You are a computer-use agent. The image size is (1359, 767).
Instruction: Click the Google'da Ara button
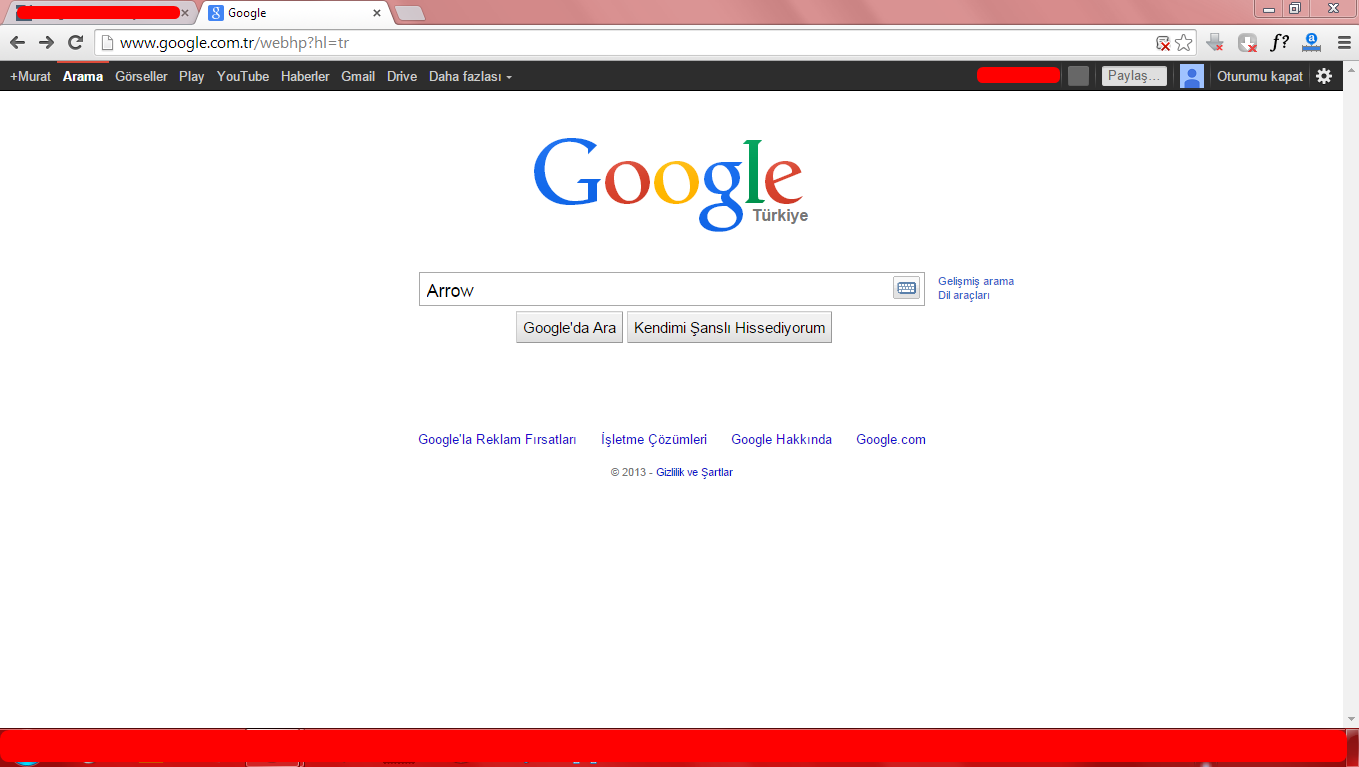click(x=570, y=327)
